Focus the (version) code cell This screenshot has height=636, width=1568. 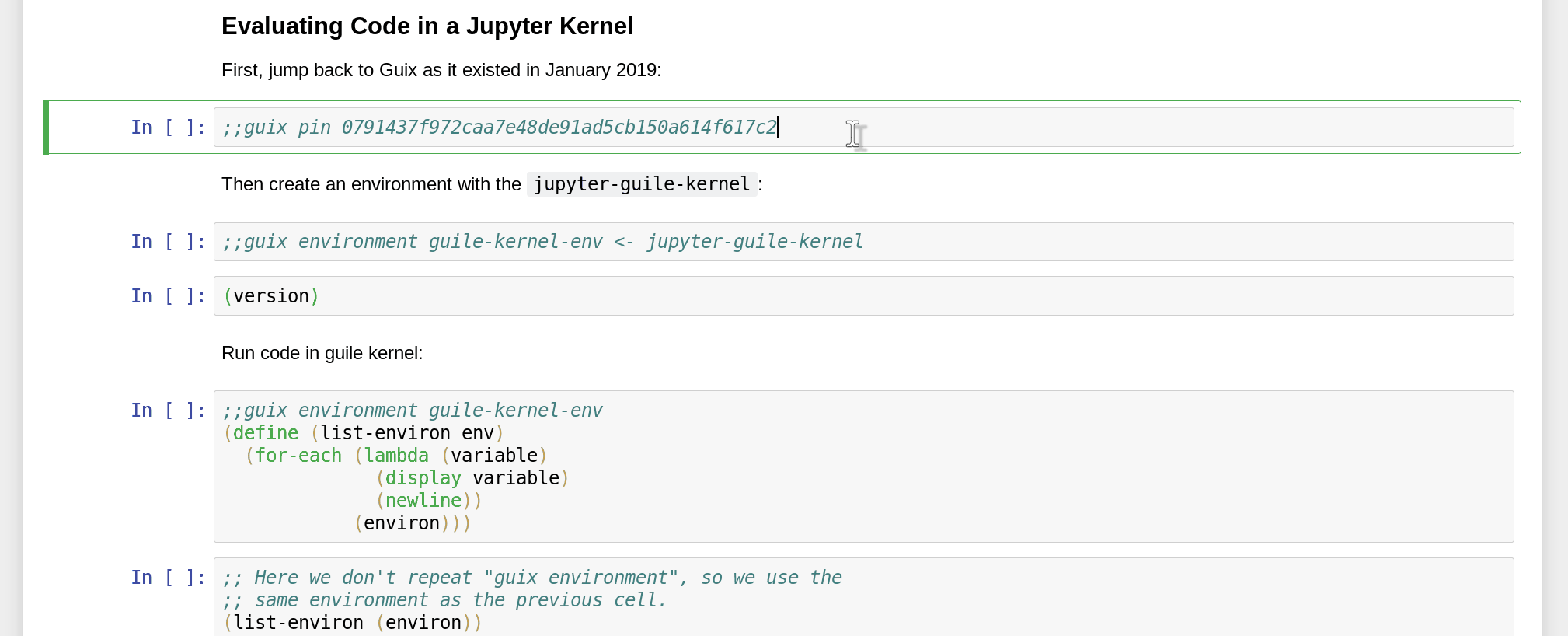(863, 296)
